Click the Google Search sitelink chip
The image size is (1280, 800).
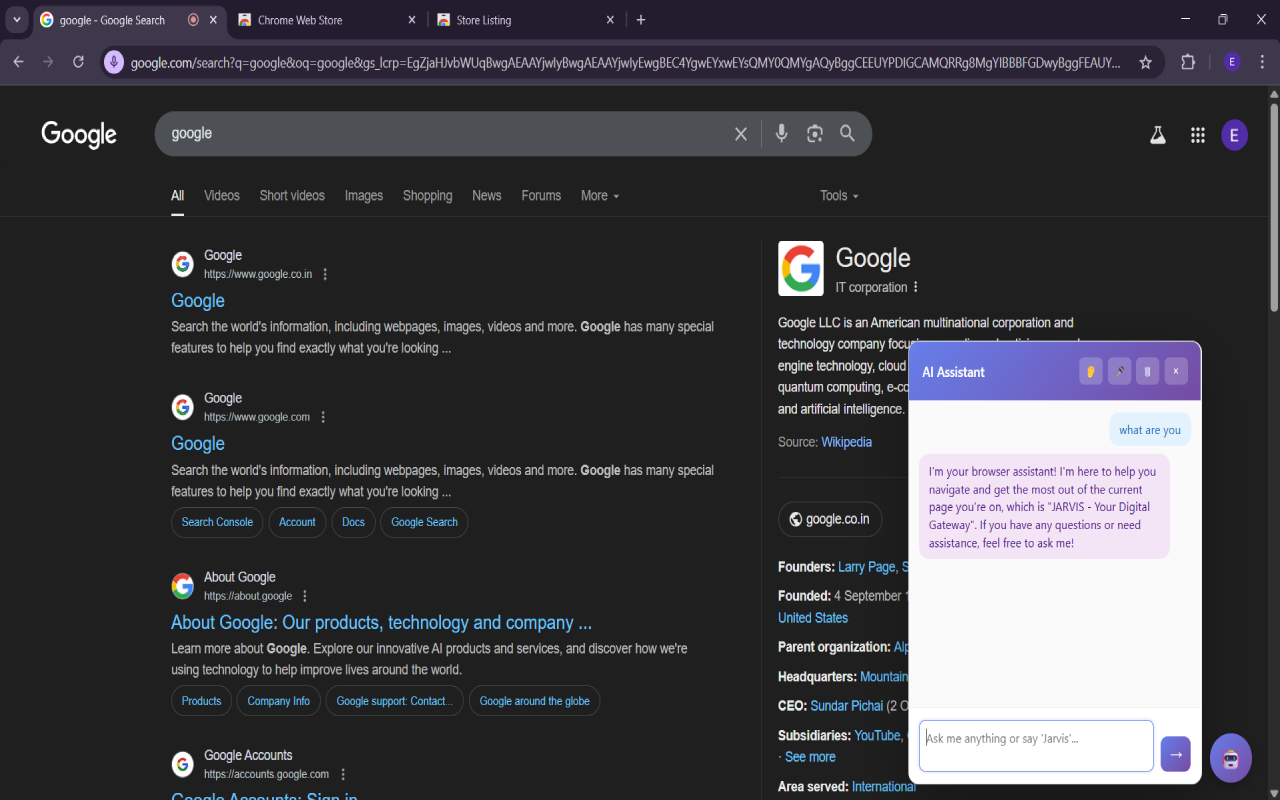pos(424,522)
